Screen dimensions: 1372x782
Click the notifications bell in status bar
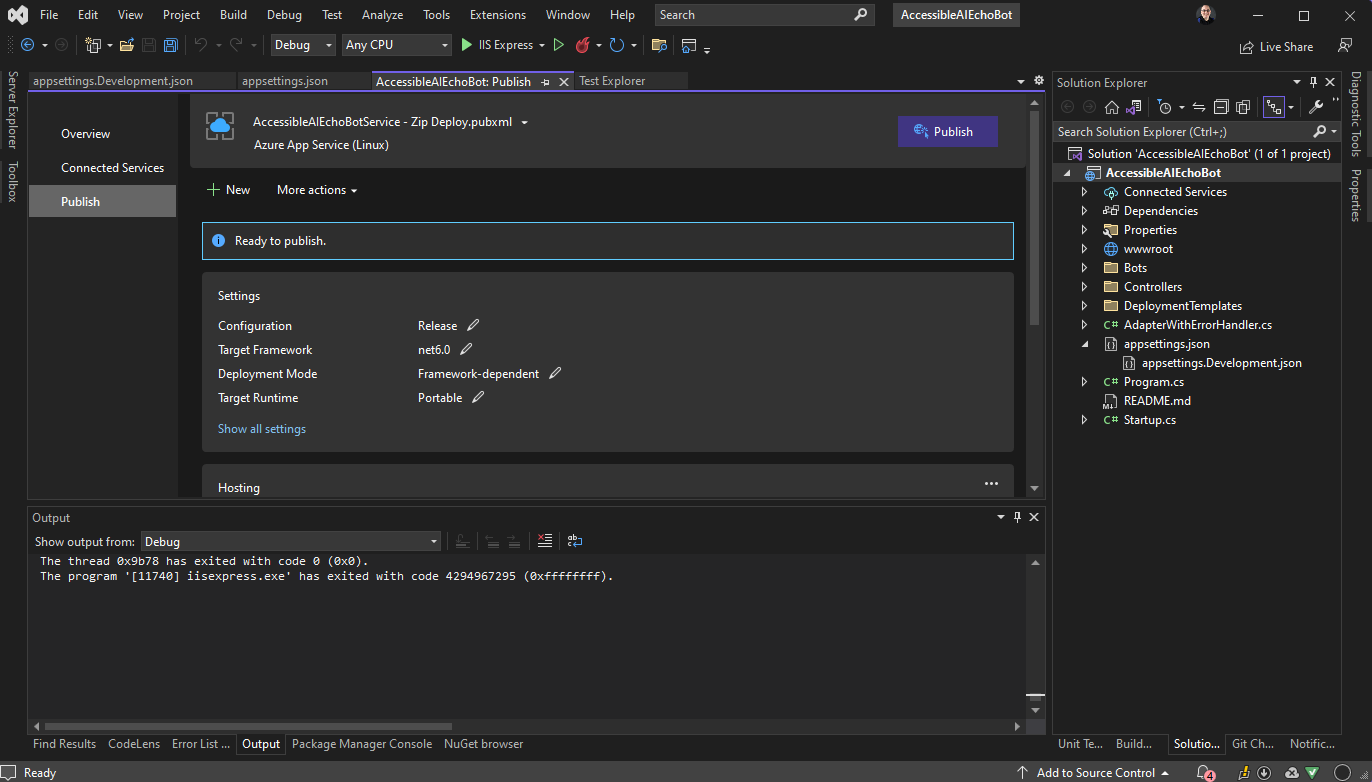point(1204,772)
